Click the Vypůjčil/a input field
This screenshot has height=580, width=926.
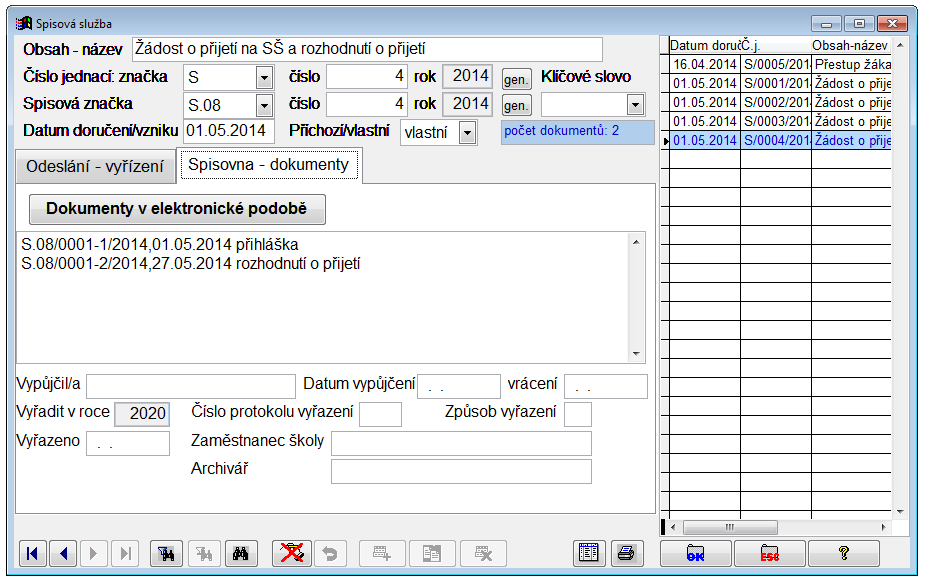click(x=191, y=386)
